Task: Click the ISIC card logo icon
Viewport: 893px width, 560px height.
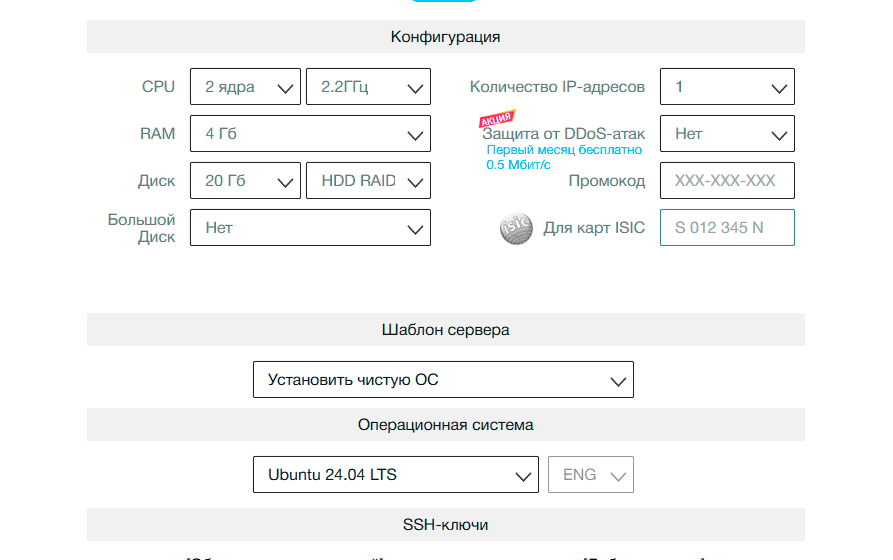Action: point(516,228)
